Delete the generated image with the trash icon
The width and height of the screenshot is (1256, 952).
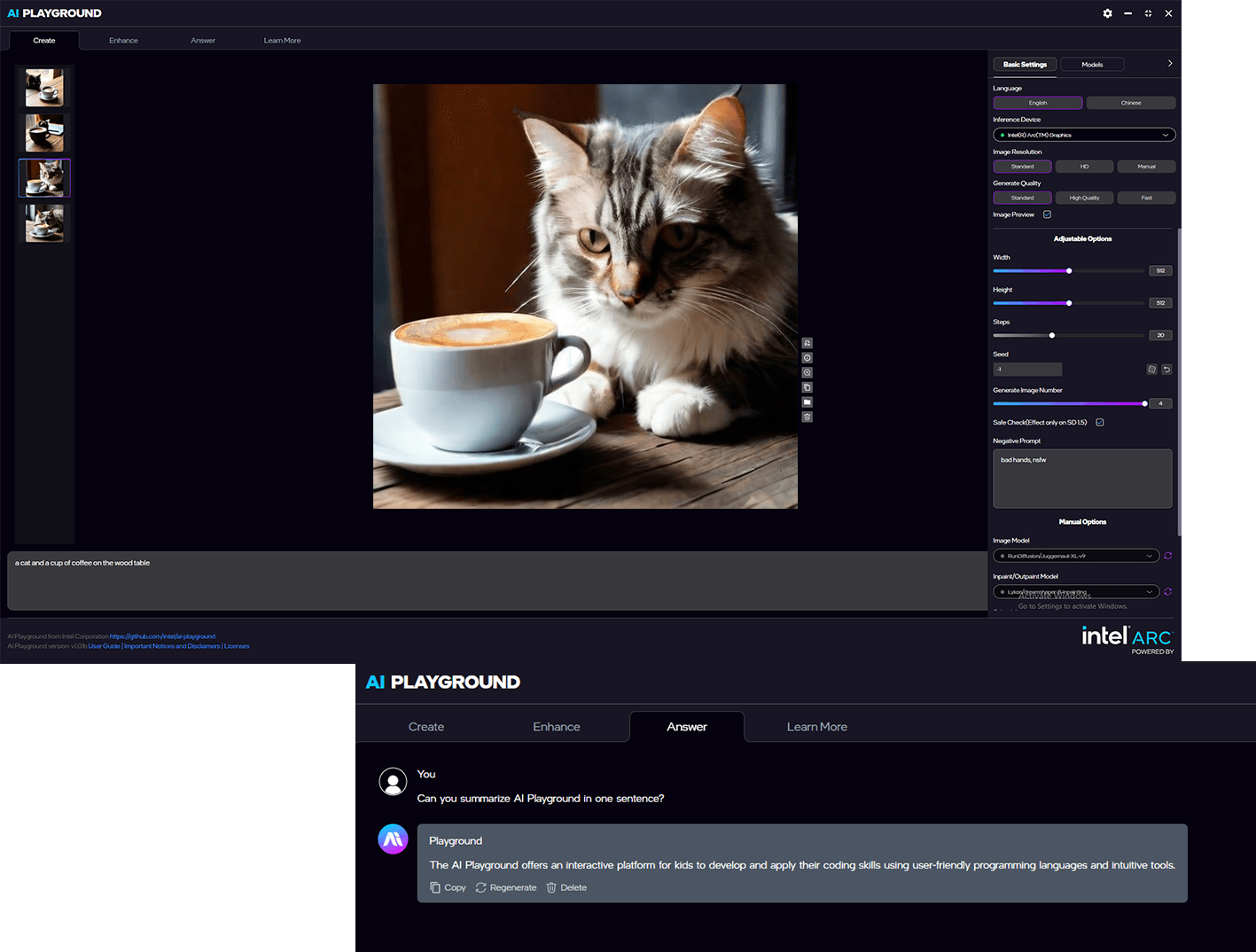coord(807,417)
